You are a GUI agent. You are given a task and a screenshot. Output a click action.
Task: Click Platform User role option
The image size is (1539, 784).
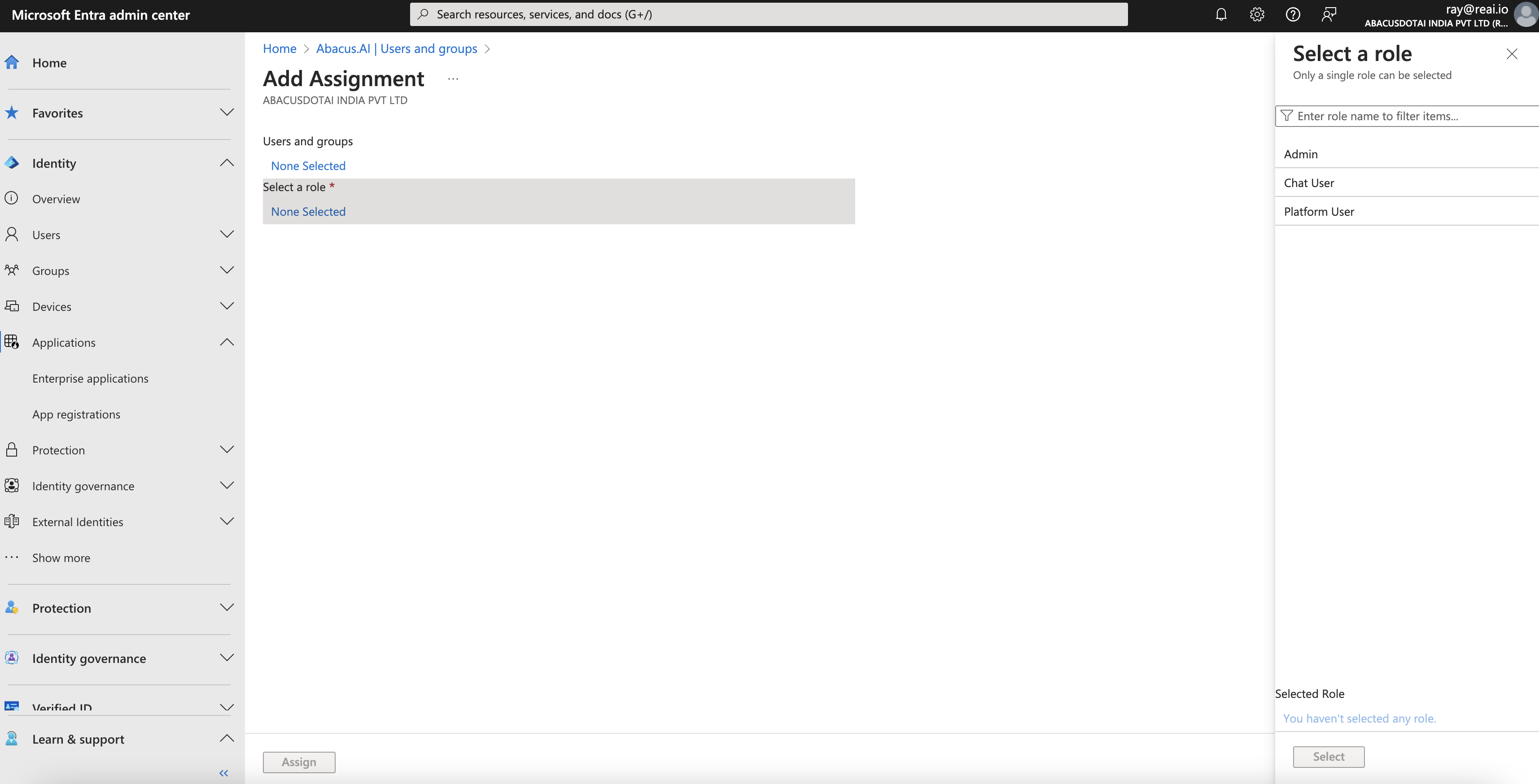1319,211
